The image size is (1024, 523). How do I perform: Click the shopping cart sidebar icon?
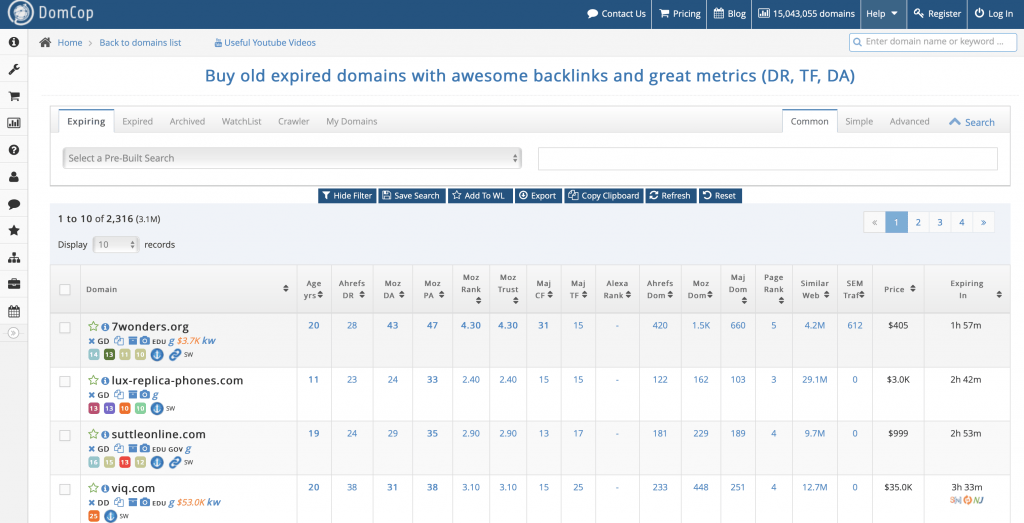tap(14, 96)
